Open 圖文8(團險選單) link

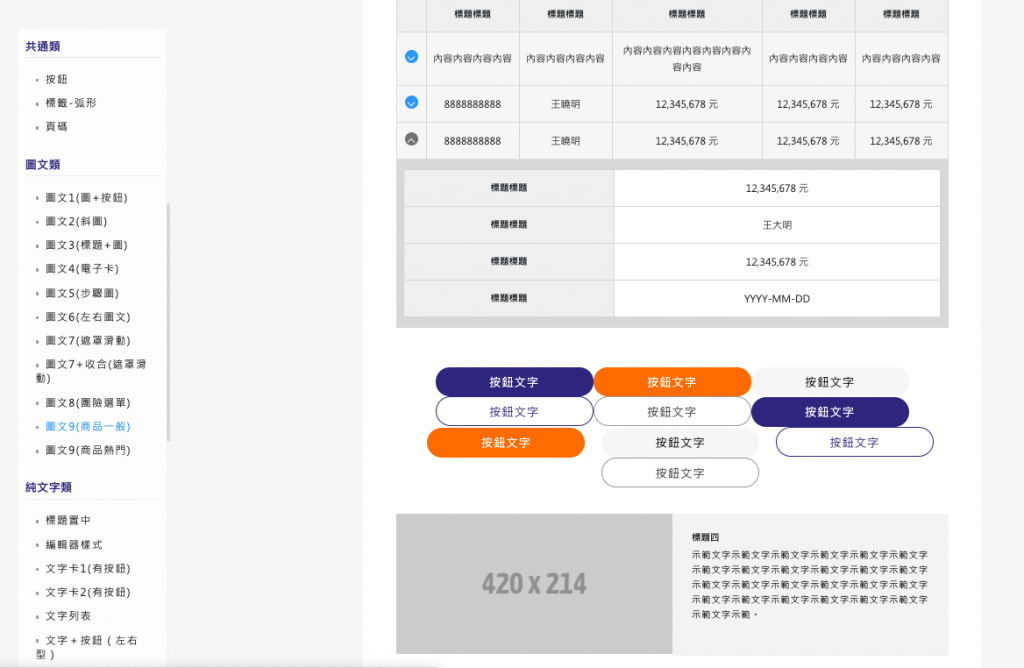point(88,403)
